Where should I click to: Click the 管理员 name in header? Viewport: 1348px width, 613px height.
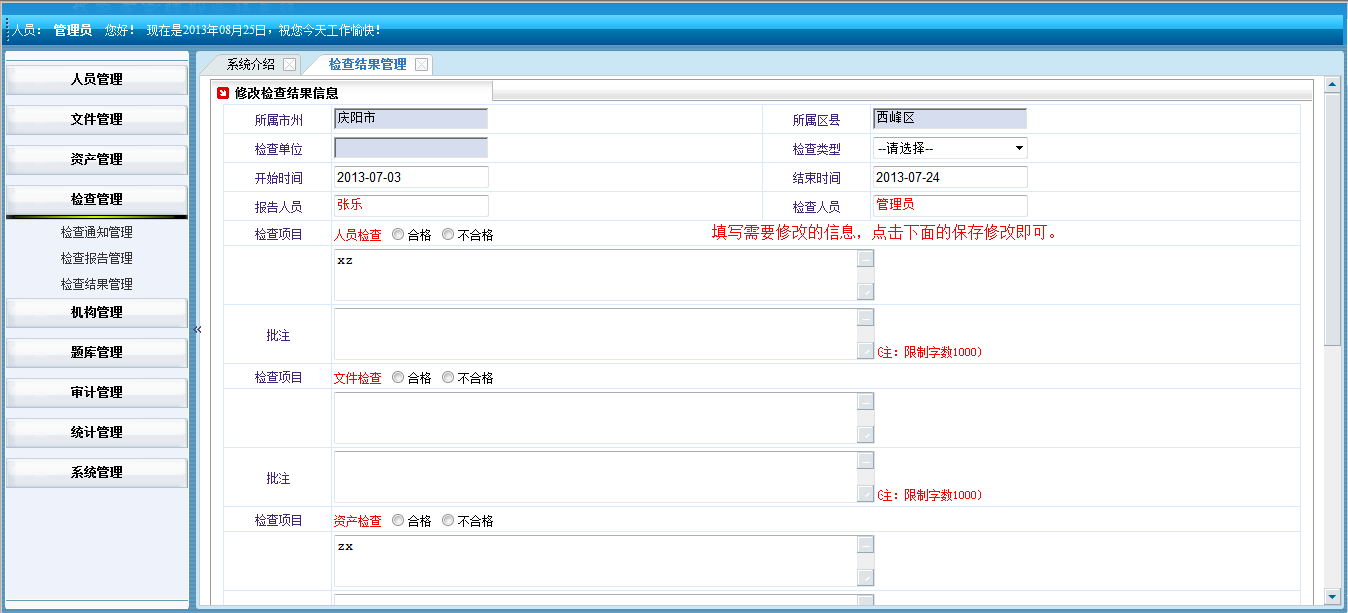click(x=73, y=31)
